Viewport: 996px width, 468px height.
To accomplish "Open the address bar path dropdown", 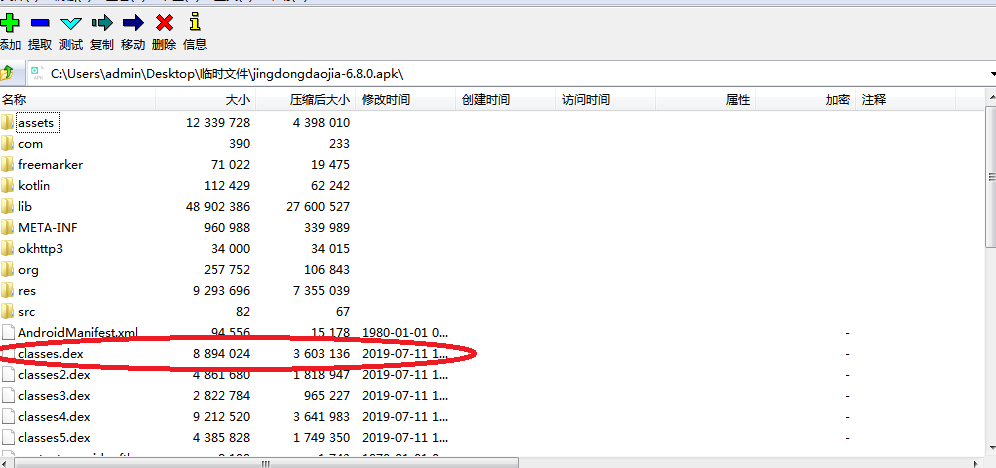I will tap(992, 74).
